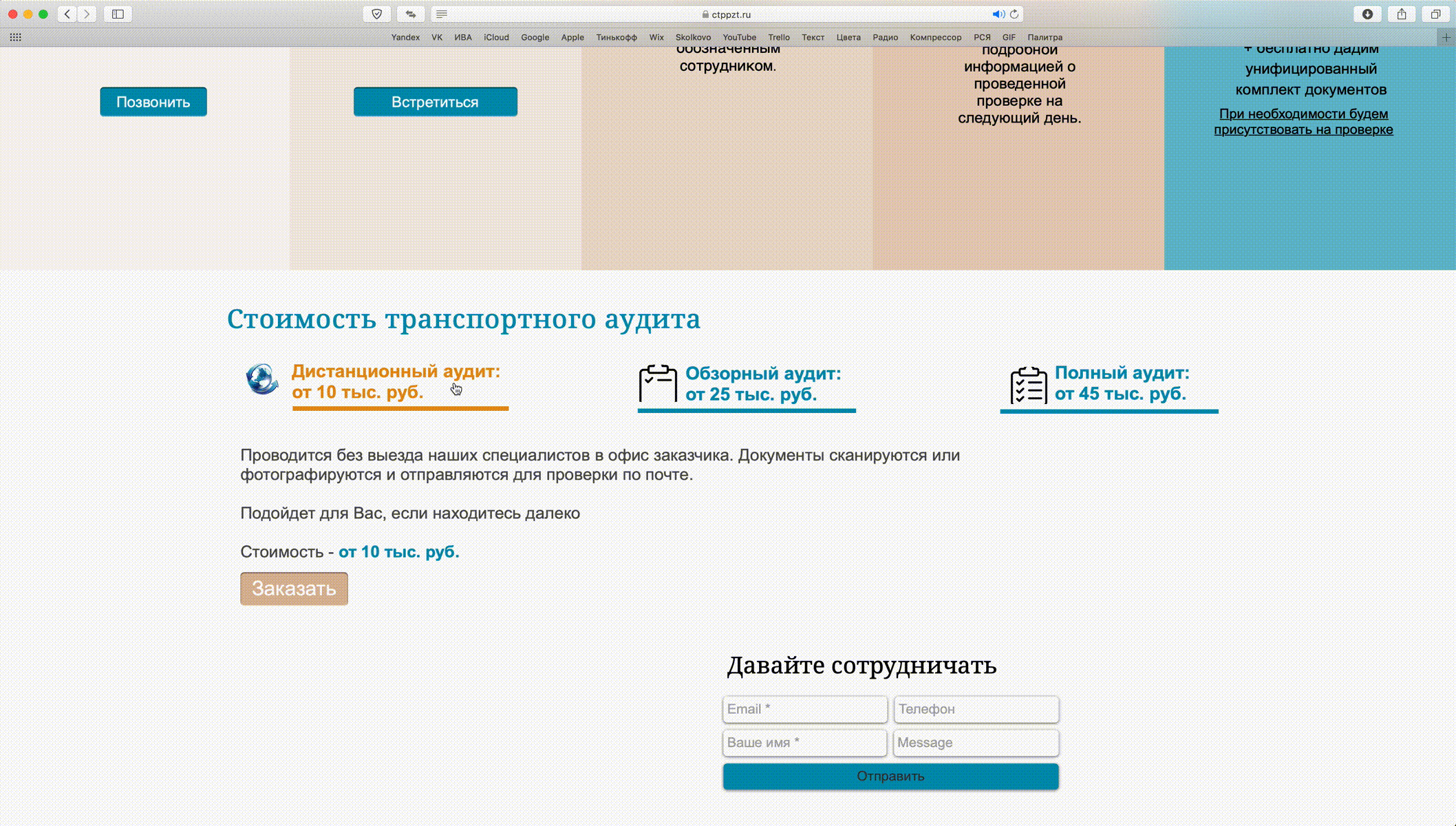Show tab overview icon
1456x826 pixels.
pos(1435,14)
